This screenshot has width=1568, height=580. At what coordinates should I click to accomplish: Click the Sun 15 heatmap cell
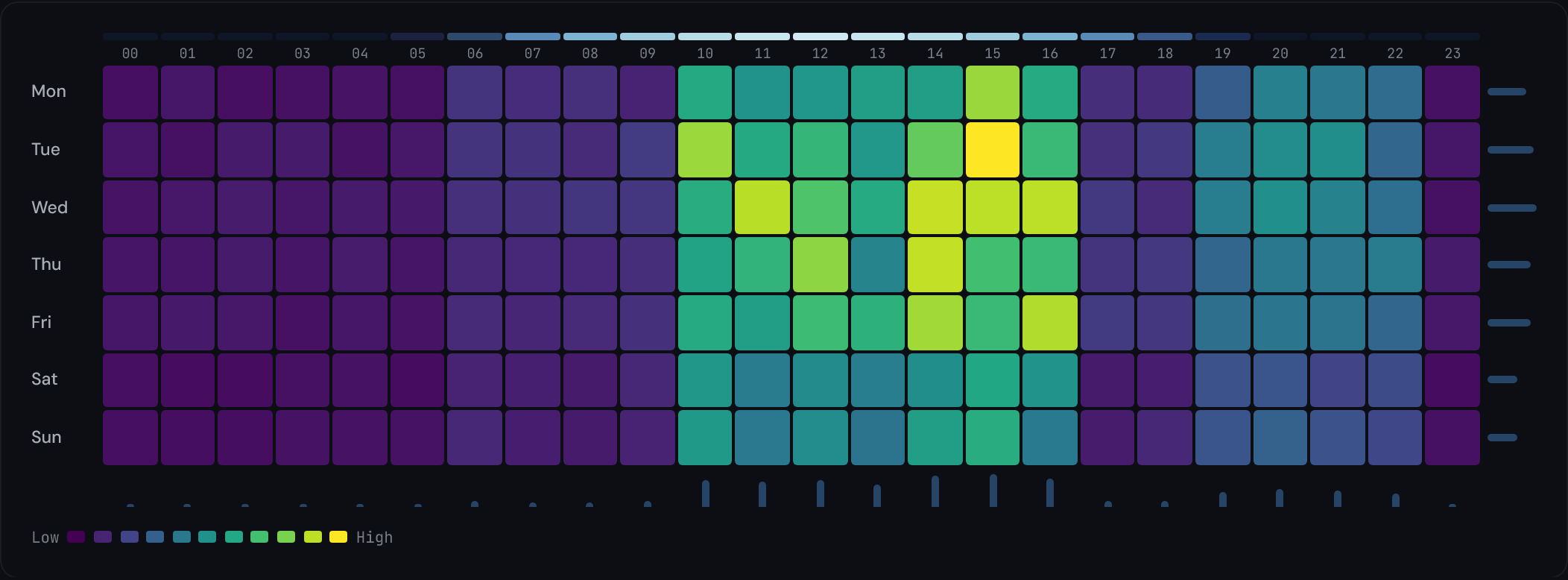click(993, 438)
